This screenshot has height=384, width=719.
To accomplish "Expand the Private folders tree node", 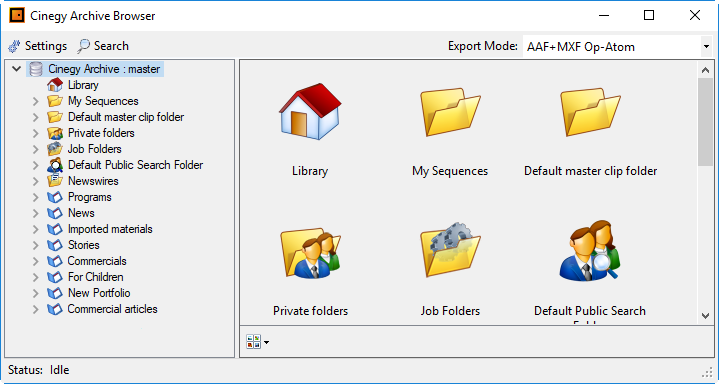I will pos(36,133).
